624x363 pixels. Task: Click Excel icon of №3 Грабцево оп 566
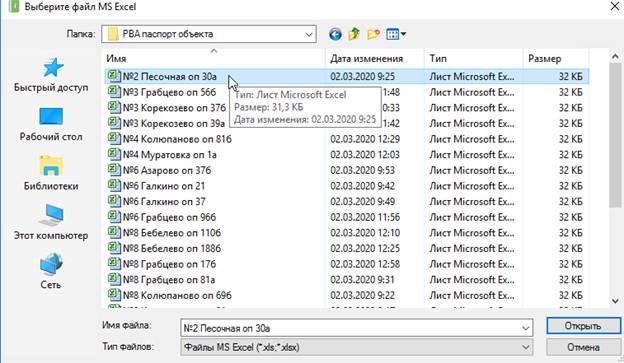pos(114,92)
